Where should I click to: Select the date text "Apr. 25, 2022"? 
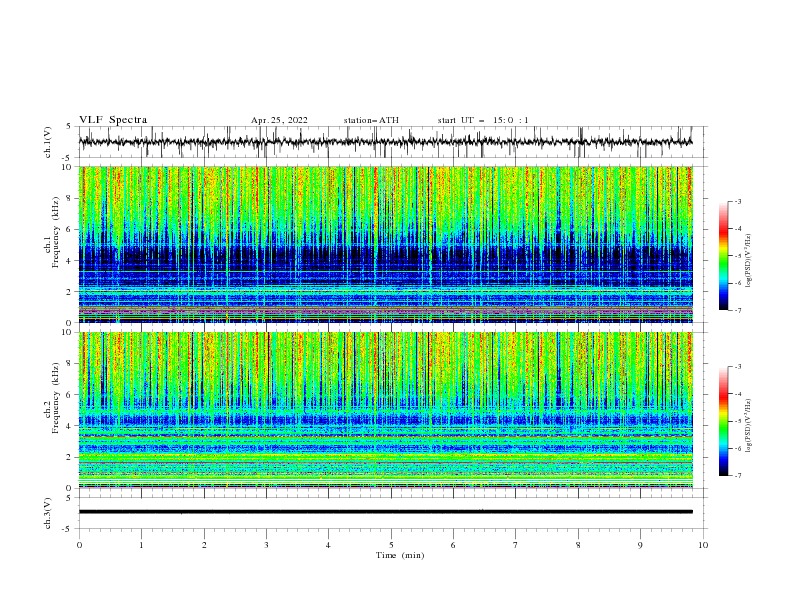(279, 120)
